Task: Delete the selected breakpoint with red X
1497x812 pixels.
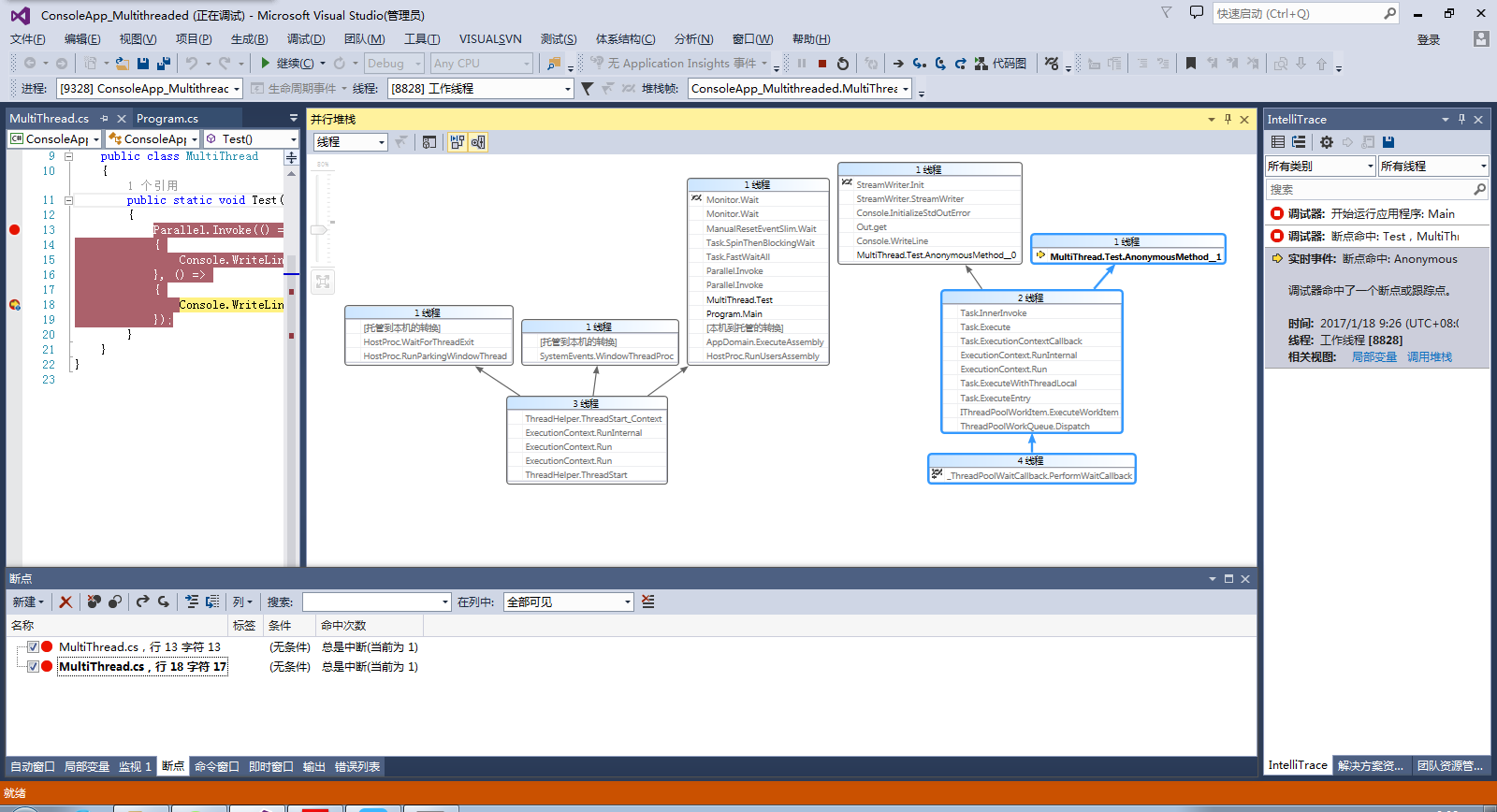Action: [x=65, y=602]
